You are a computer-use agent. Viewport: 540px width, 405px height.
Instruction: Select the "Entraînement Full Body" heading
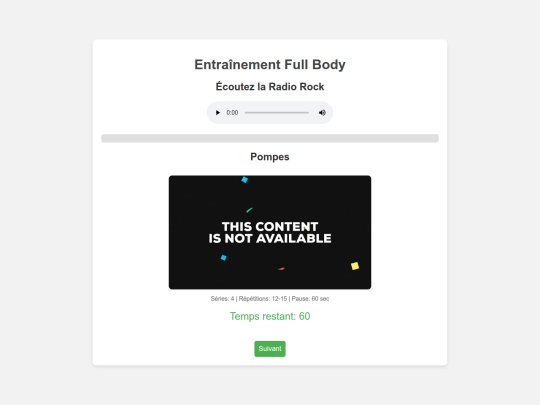tap(270, 64)
